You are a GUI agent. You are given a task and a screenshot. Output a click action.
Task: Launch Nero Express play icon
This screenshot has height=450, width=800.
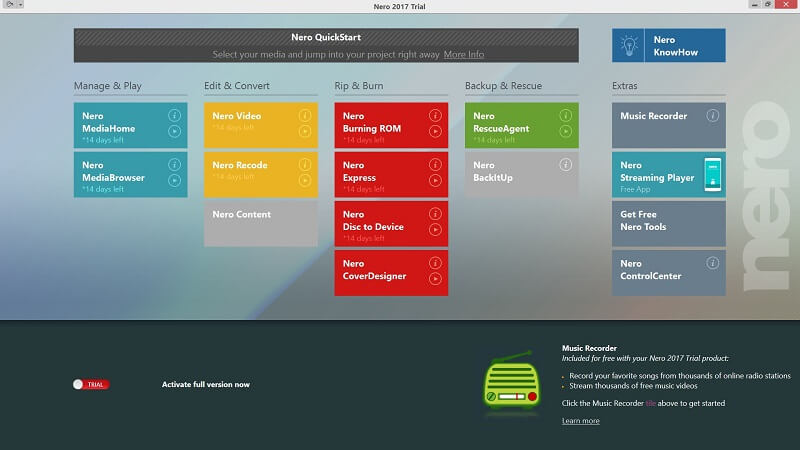pos(435,181)
